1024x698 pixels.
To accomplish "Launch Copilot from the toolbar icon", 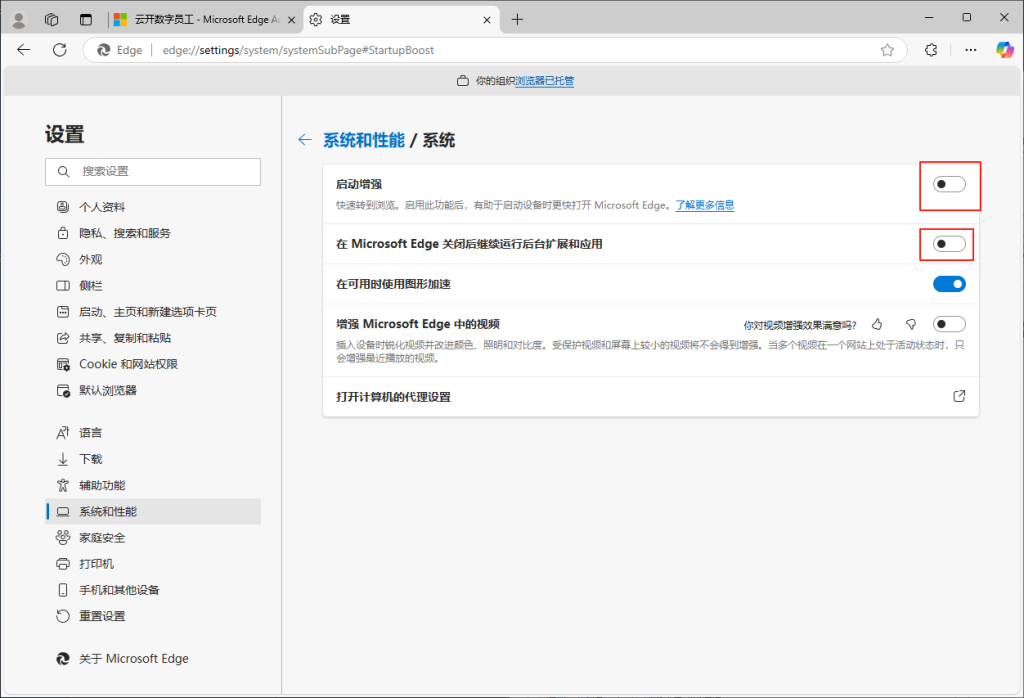I will pos(1004,50).
